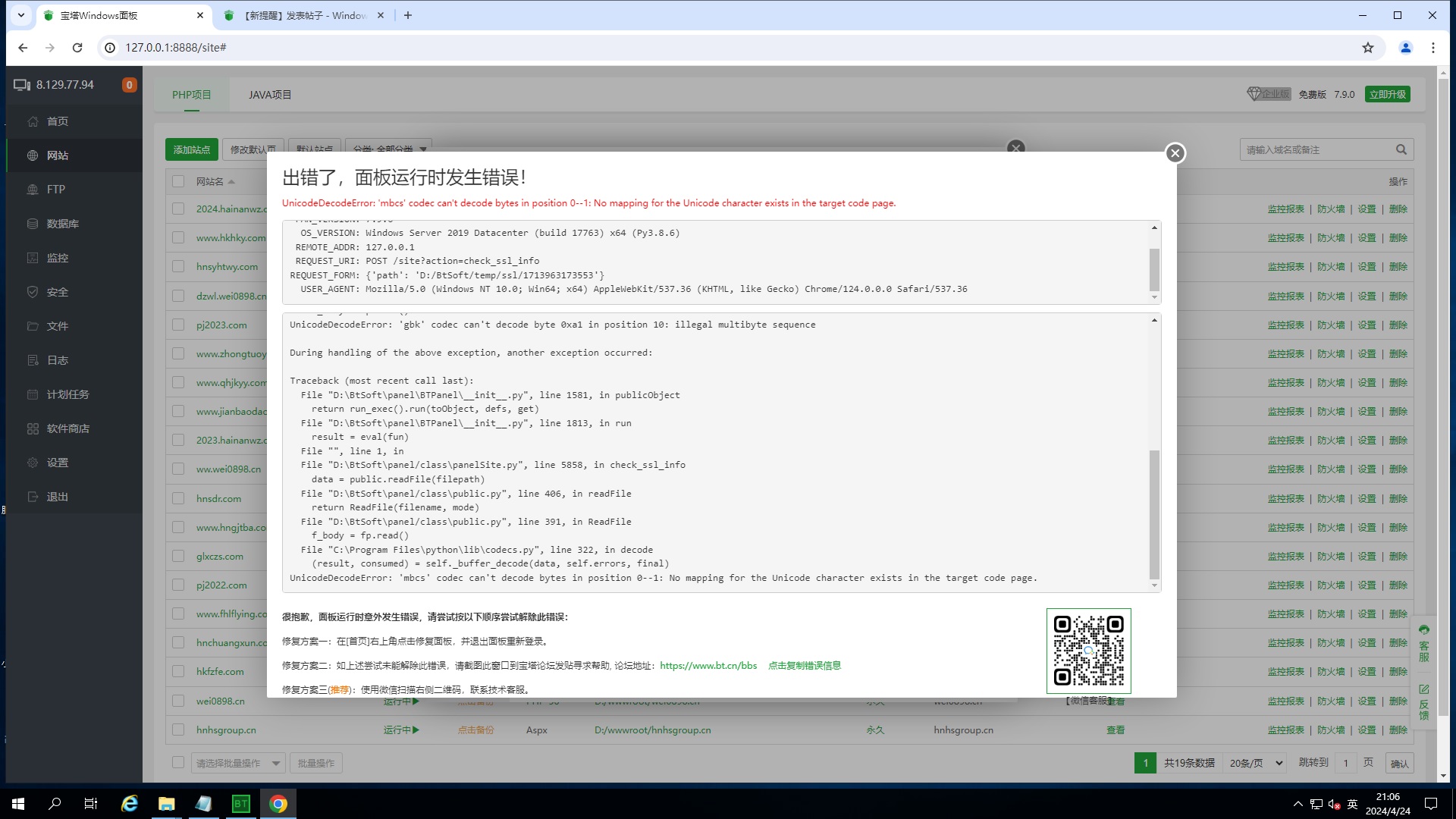The image size is (1456, 819).
Task: Check the box for hnsyhtwy.com row
Action: (x=178, y=266)
